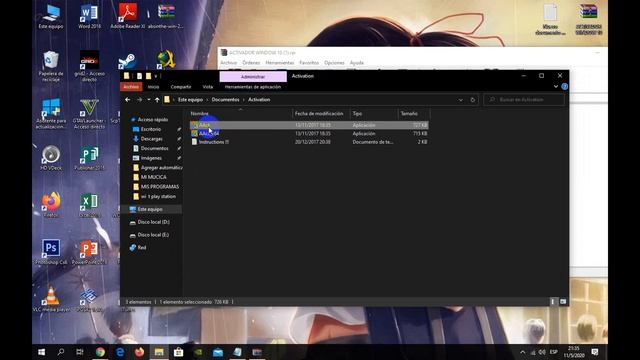
Task: Click the Administrar contextual tab
Action: (x=253, y=76)
